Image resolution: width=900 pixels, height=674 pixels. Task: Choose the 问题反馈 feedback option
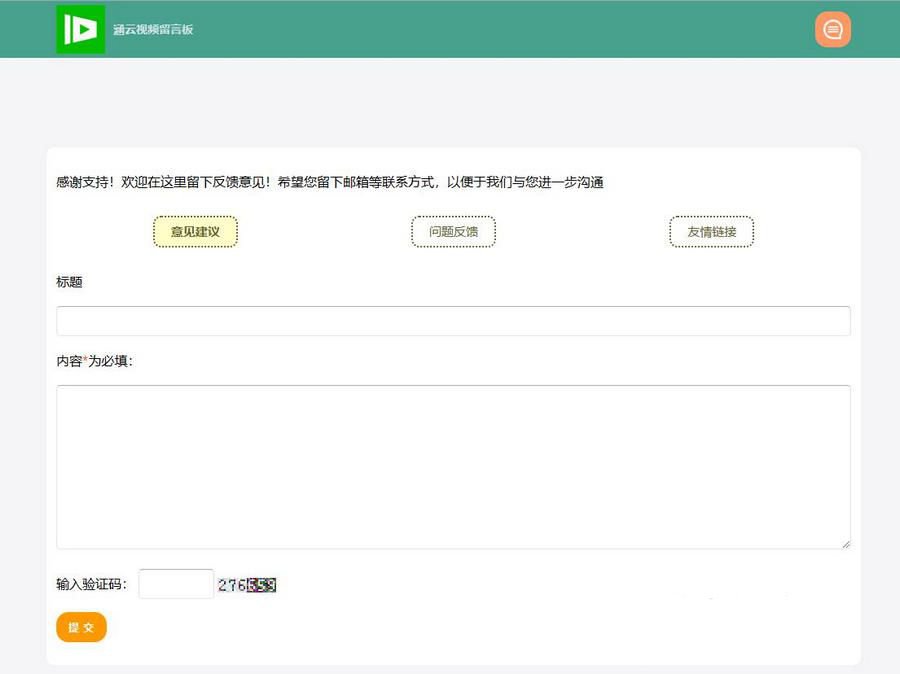[453, 230]
